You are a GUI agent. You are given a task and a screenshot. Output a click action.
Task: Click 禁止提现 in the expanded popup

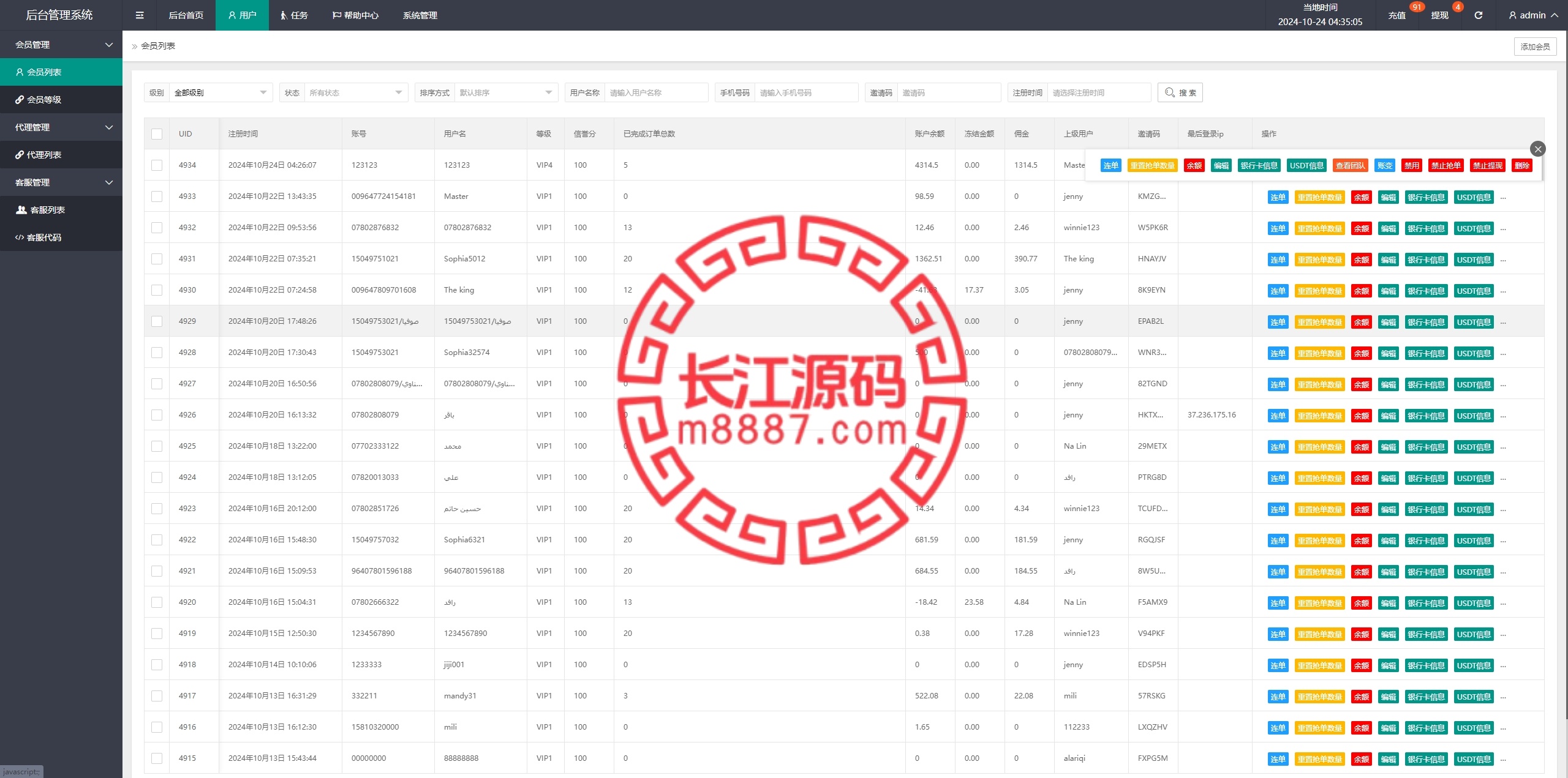(1488, 165)
